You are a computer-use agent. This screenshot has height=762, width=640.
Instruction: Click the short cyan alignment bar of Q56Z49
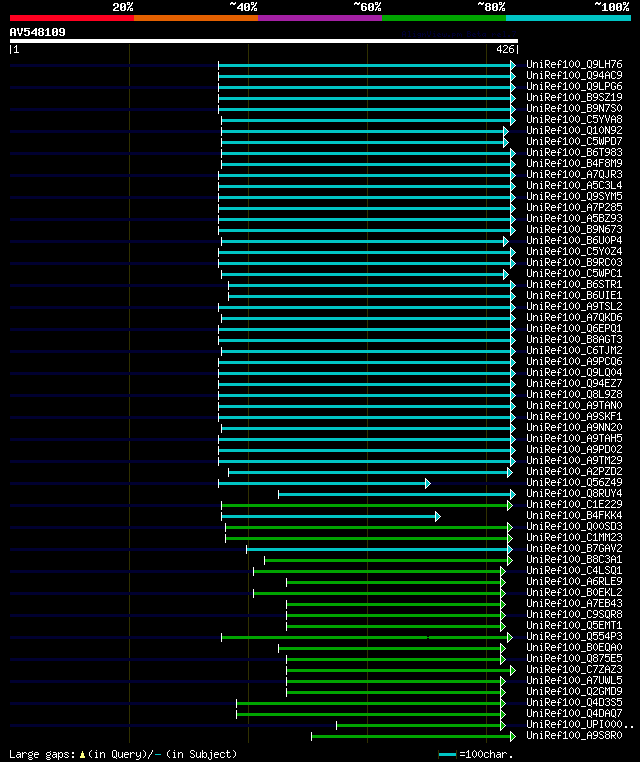click(324, 484)
